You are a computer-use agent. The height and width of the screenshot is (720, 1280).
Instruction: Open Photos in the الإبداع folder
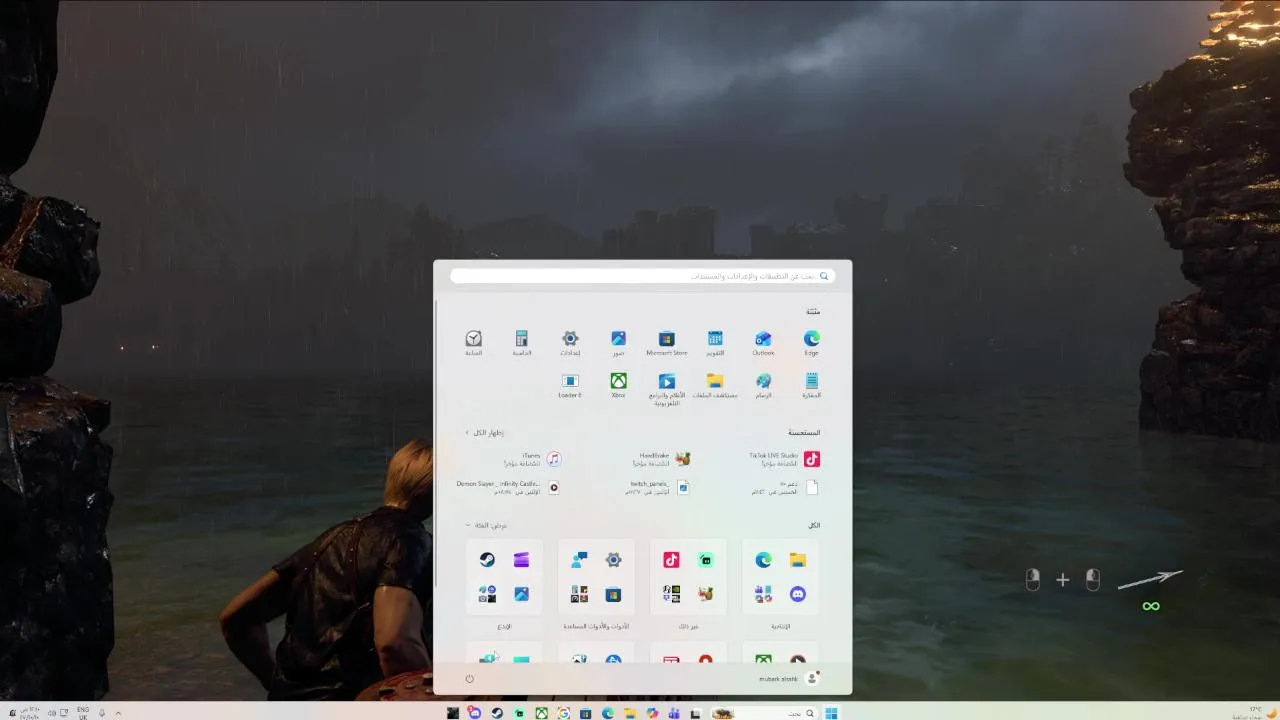[521, 594]
